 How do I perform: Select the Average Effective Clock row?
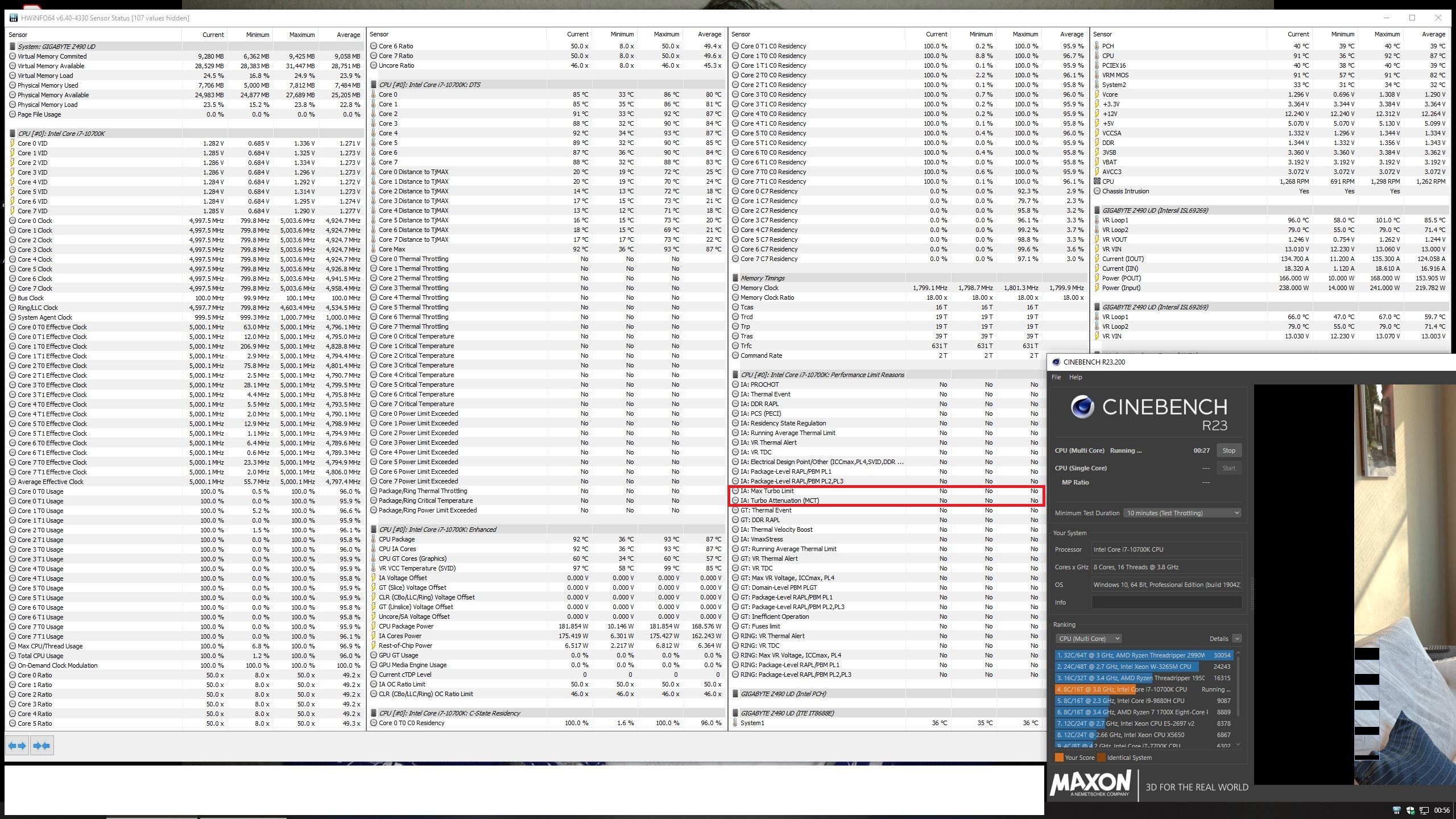[185, 482]
